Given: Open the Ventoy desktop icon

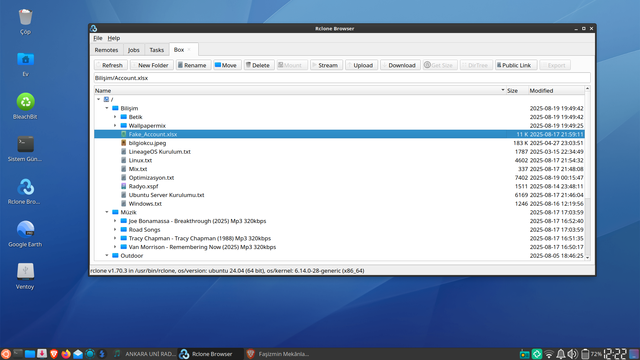Looking at the screenshot, I should [x=25, y=276].
